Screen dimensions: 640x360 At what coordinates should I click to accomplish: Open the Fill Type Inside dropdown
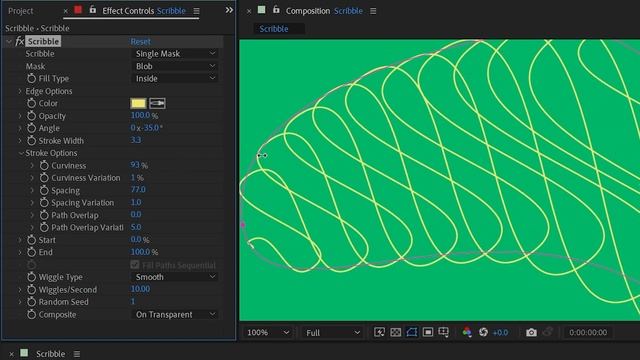click(x=175, y=78)
